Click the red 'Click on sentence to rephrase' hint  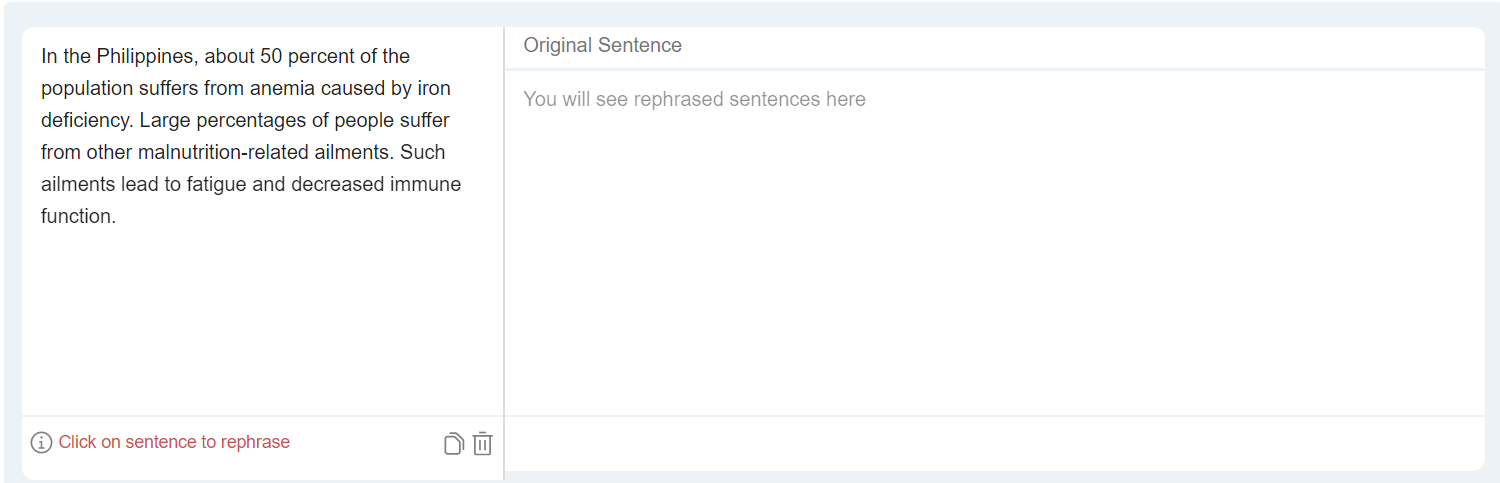coord(174,442)
